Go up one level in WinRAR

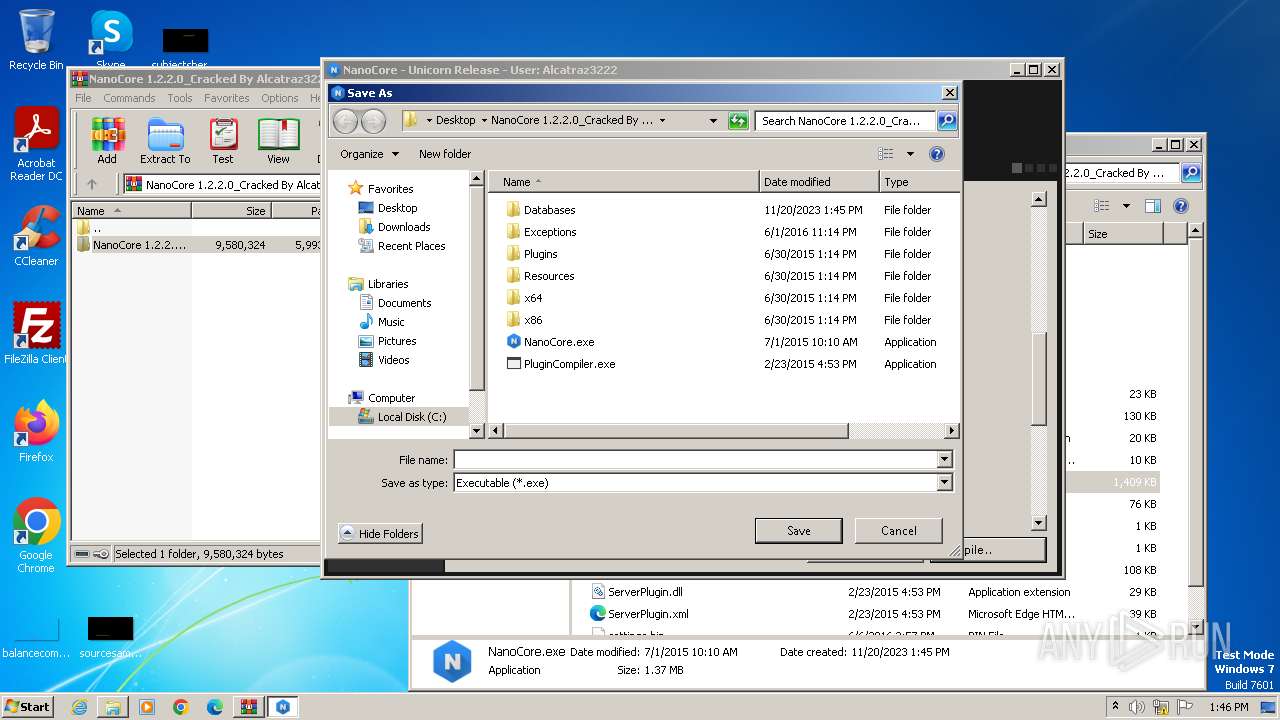[92, 184]
